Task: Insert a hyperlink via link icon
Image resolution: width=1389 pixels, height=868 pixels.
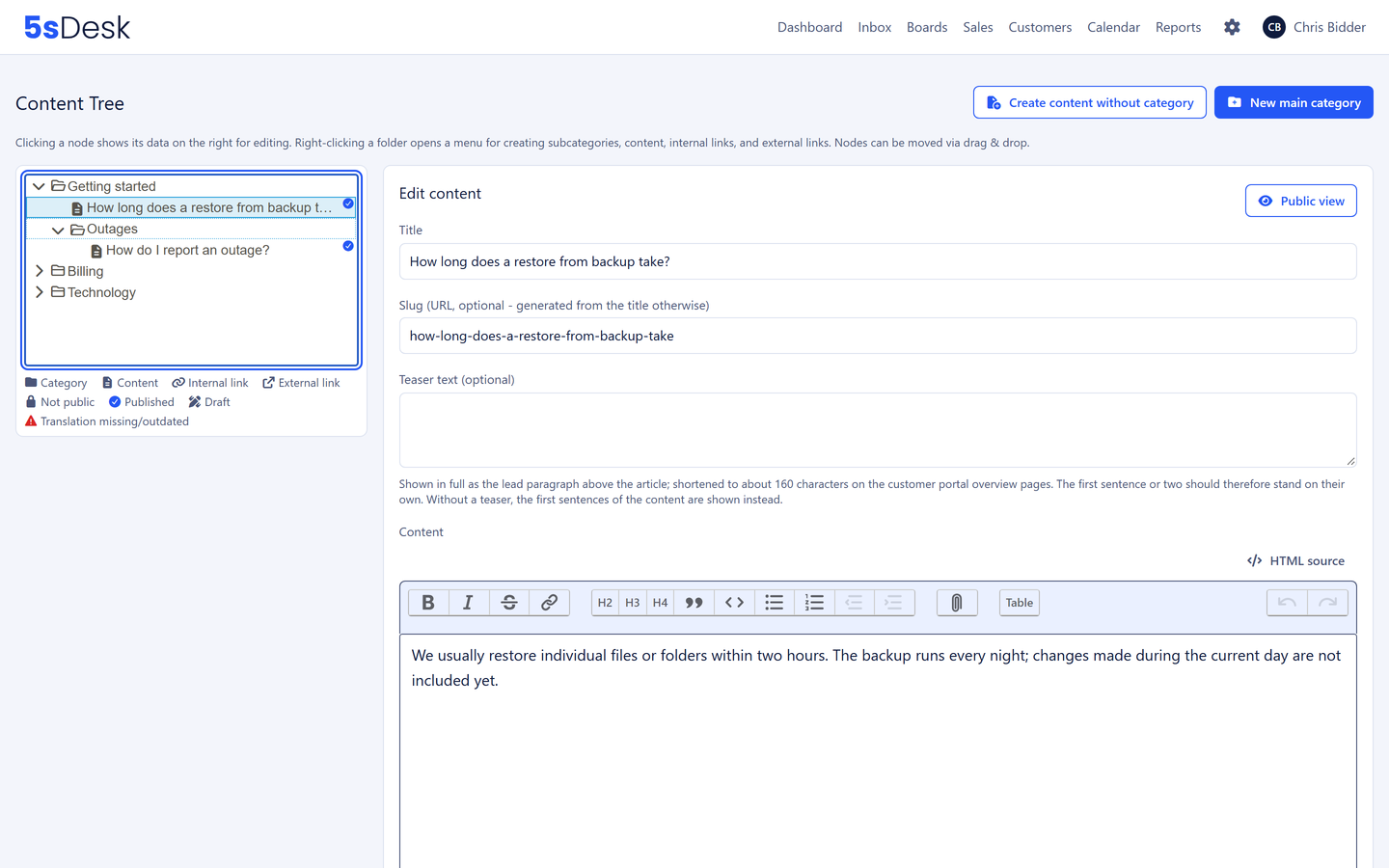Action: pyautogui.click(x=549, y=603)
